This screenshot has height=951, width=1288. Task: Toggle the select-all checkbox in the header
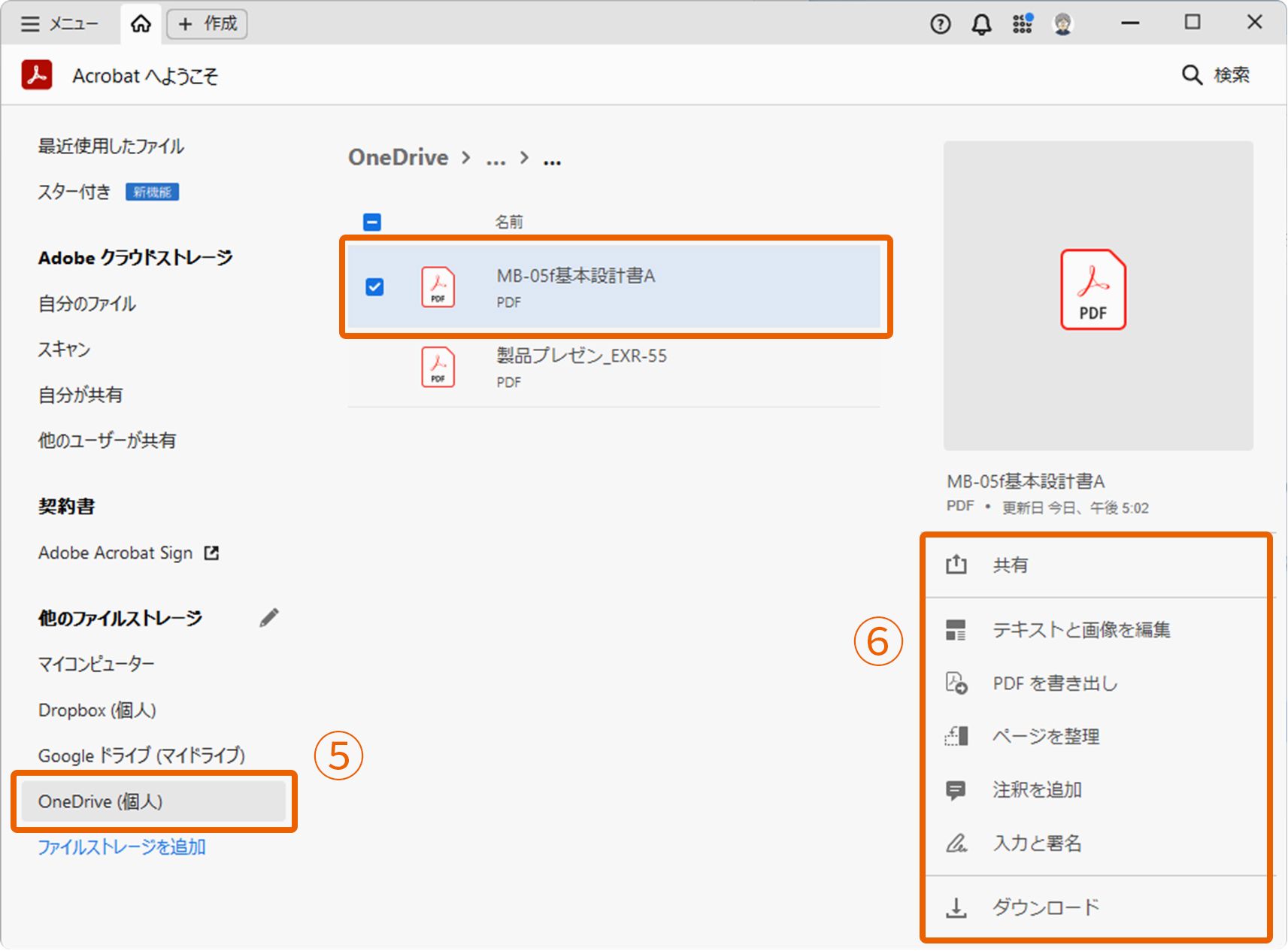click(372, 222)
